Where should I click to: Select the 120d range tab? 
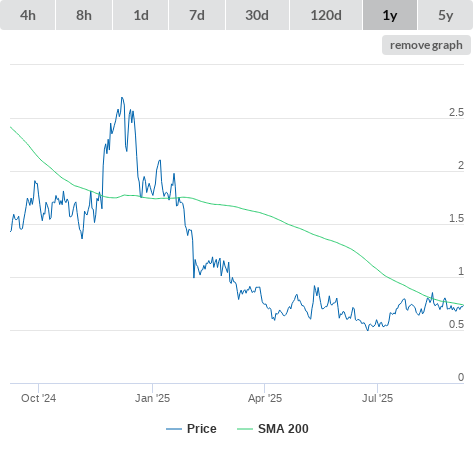[x=326, y=15]
